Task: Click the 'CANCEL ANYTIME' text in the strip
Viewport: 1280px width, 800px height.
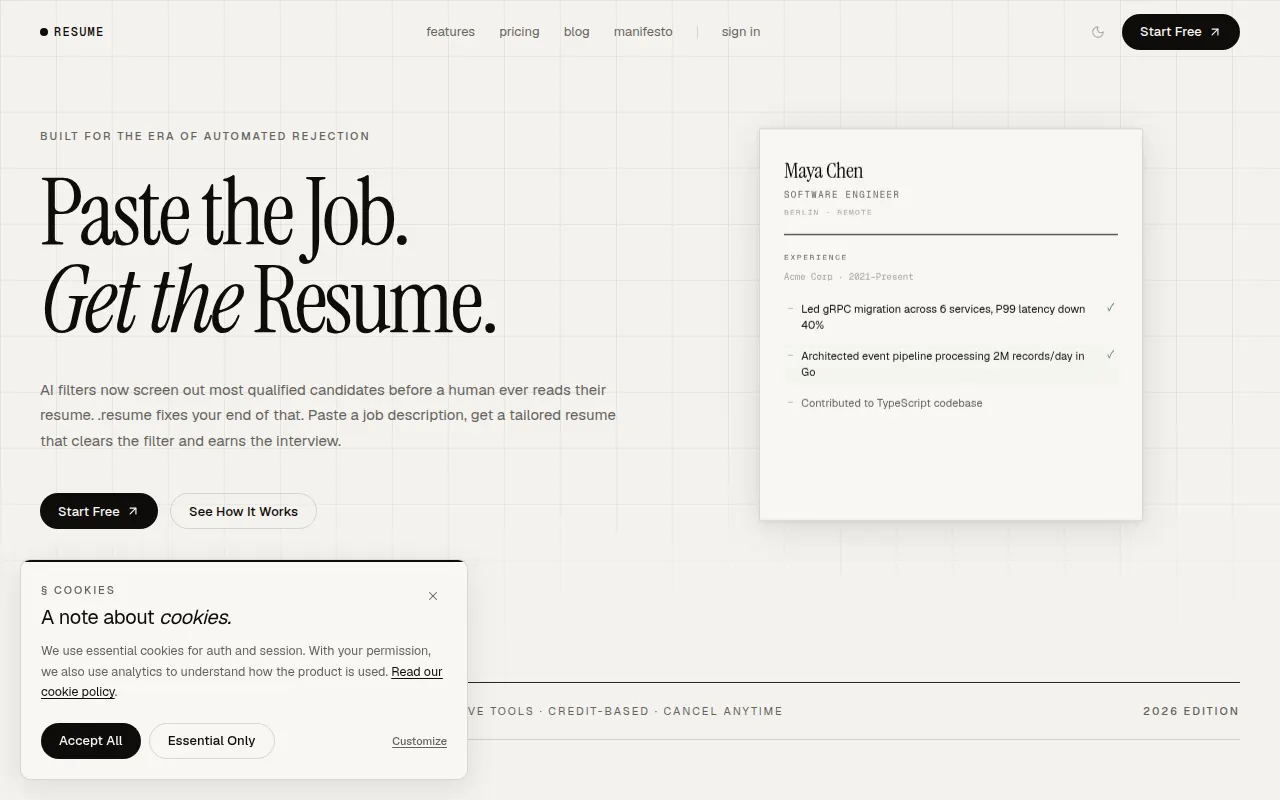Action: point(723,711)
